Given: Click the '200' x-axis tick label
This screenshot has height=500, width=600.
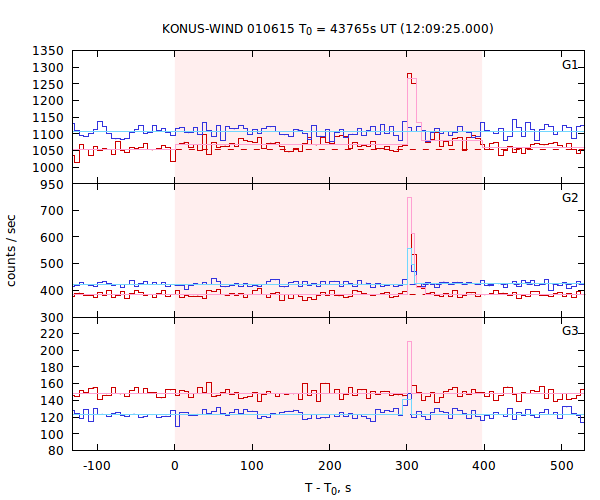Looking at the screenshot, I should tap(329, 466).
